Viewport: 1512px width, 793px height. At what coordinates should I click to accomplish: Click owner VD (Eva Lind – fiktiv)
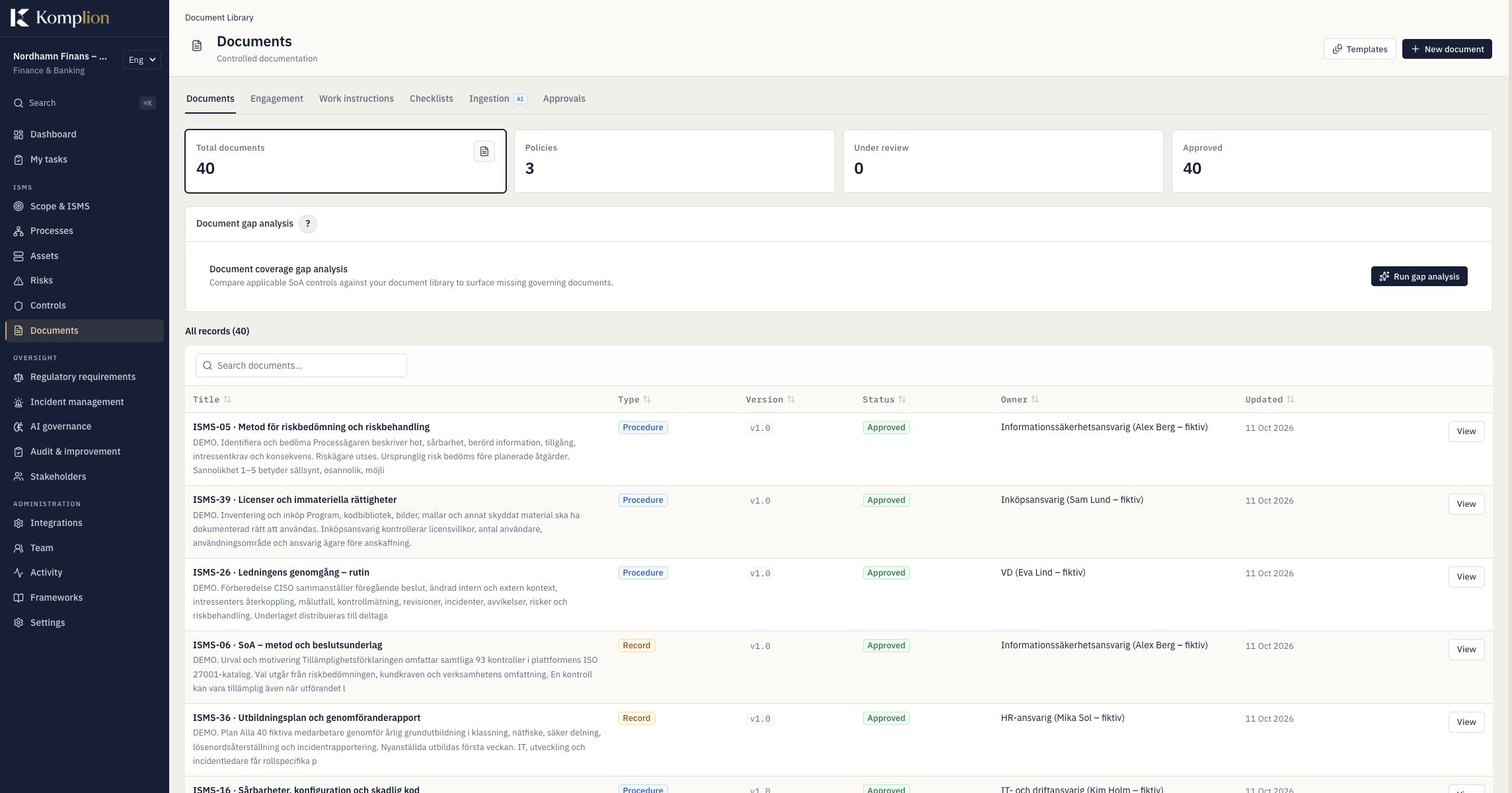[1043, 573]
